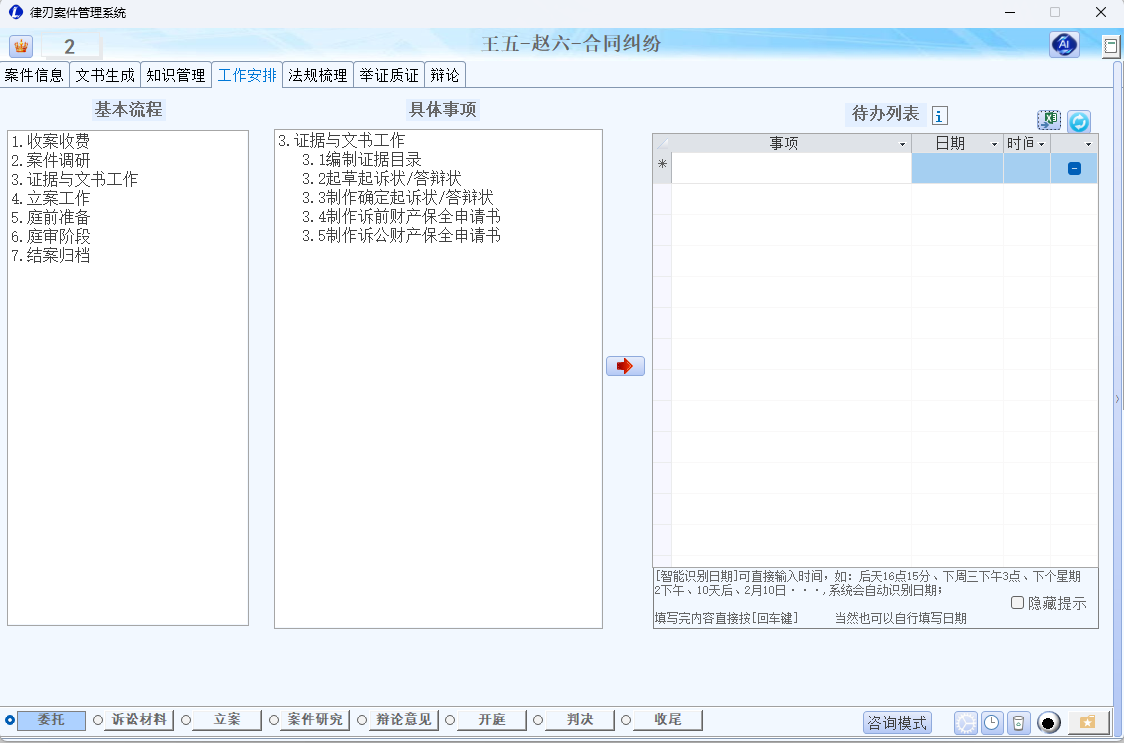Screen dimensions: 1124x743
Task: Open the clock icon in bottom toolbar
Action: (x=991, y=722)
